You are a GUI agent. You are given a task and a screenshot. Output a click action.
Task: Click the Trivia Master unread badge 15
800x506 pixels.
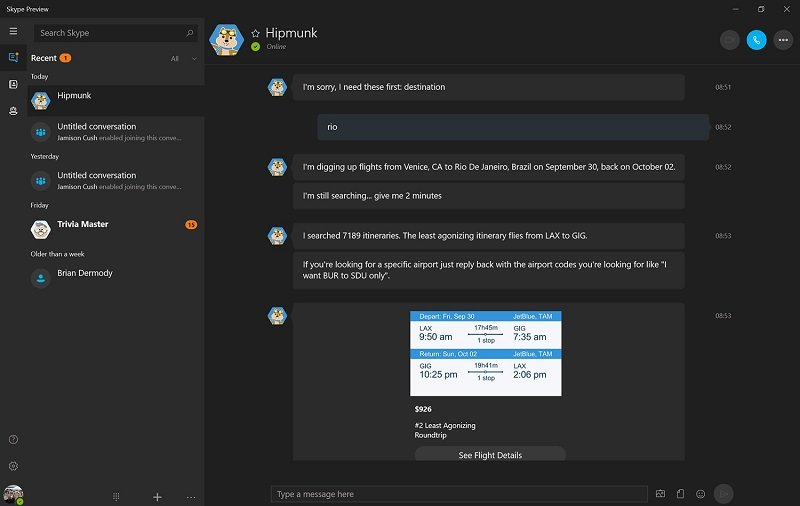click(191, 224)
